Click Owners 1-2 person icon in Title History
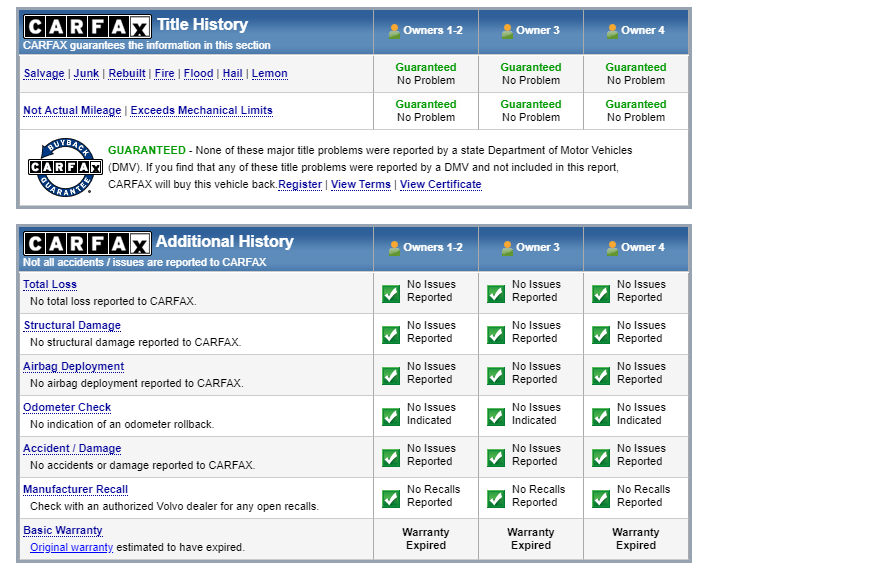This screenshot has width=876, height=575. point(394,31)
